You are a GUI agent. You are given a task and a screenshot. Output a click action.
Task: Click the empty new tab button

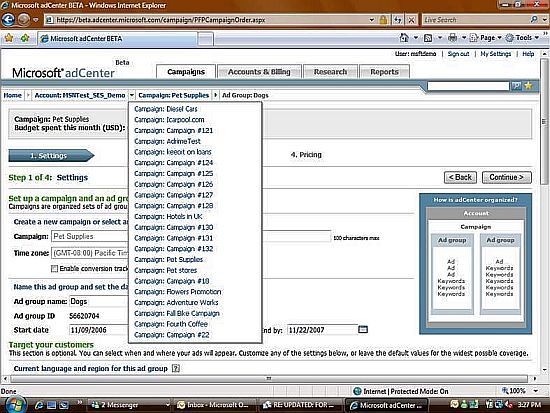click(x=206, y=39)
